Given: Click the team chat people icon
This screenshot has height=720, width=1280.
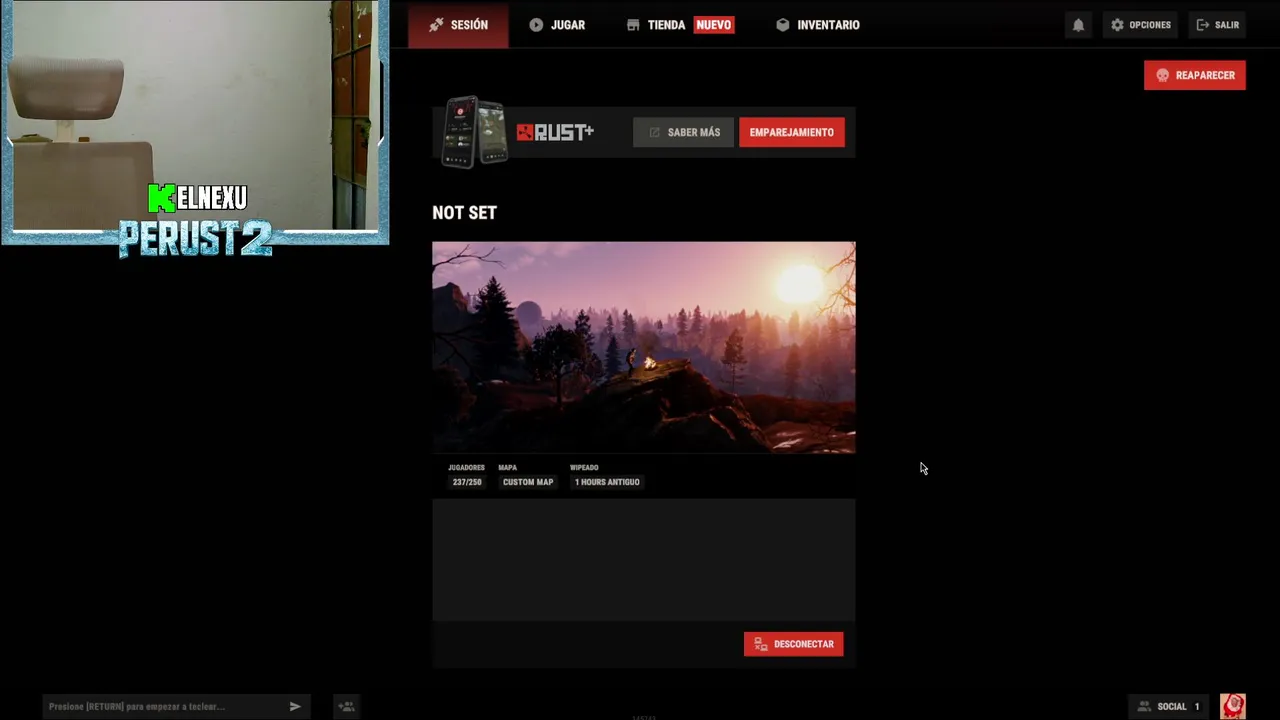Looking at the screenshot, I should (346, 706).
